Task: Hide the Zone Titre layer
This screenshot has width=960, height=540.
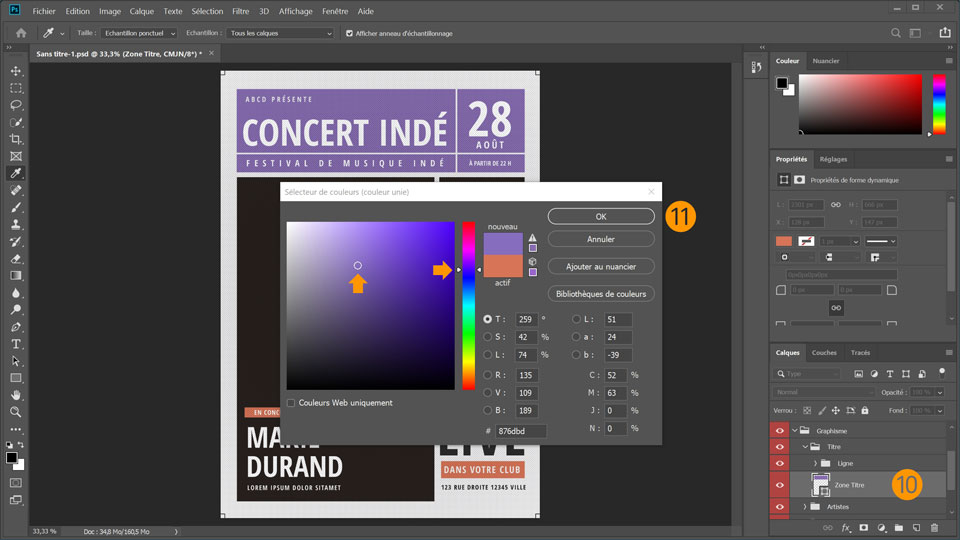Action: coord(779,485)
